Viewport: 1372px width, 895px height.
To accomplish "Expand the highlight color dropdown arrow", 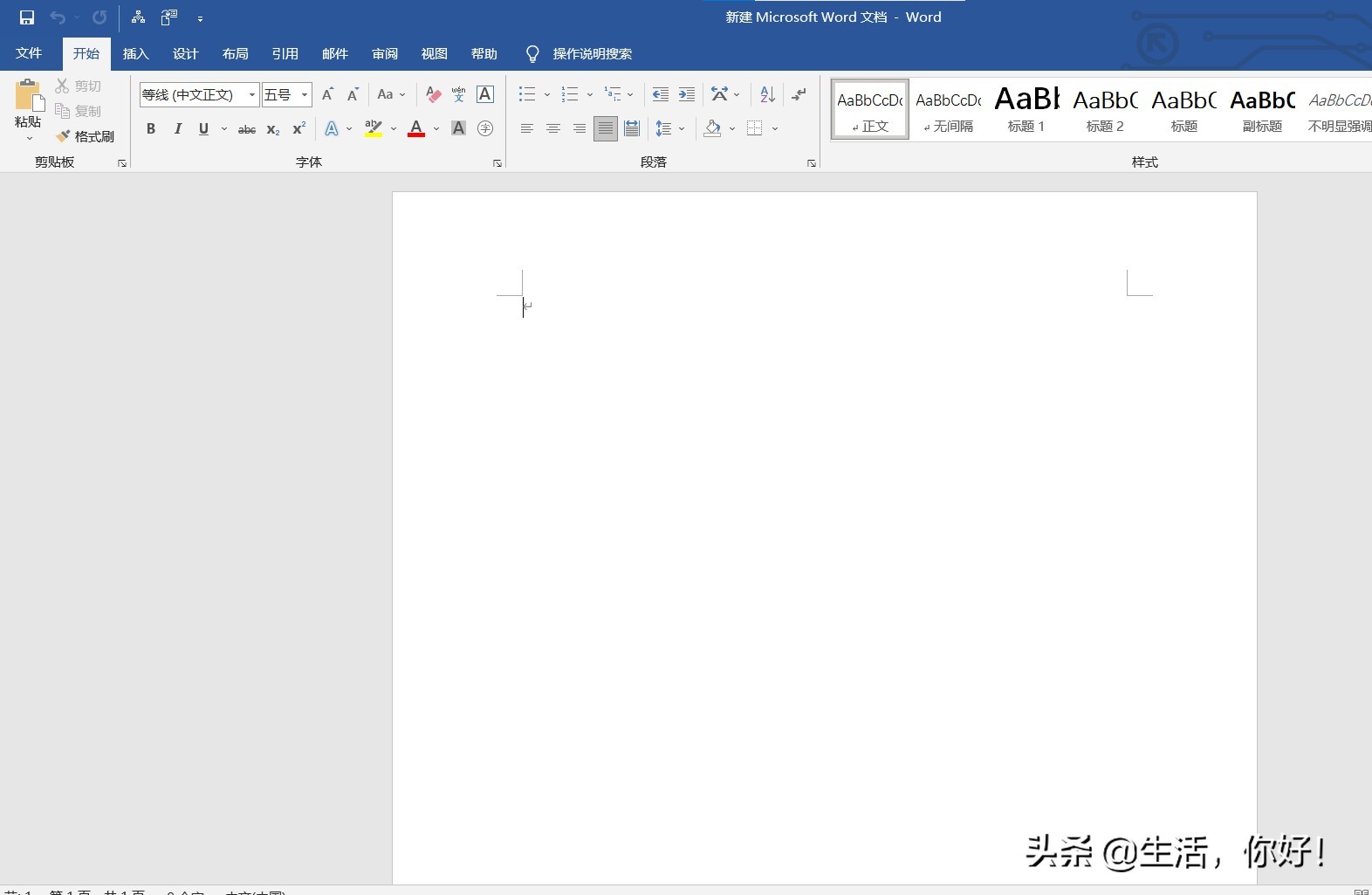I will point(394,129).
